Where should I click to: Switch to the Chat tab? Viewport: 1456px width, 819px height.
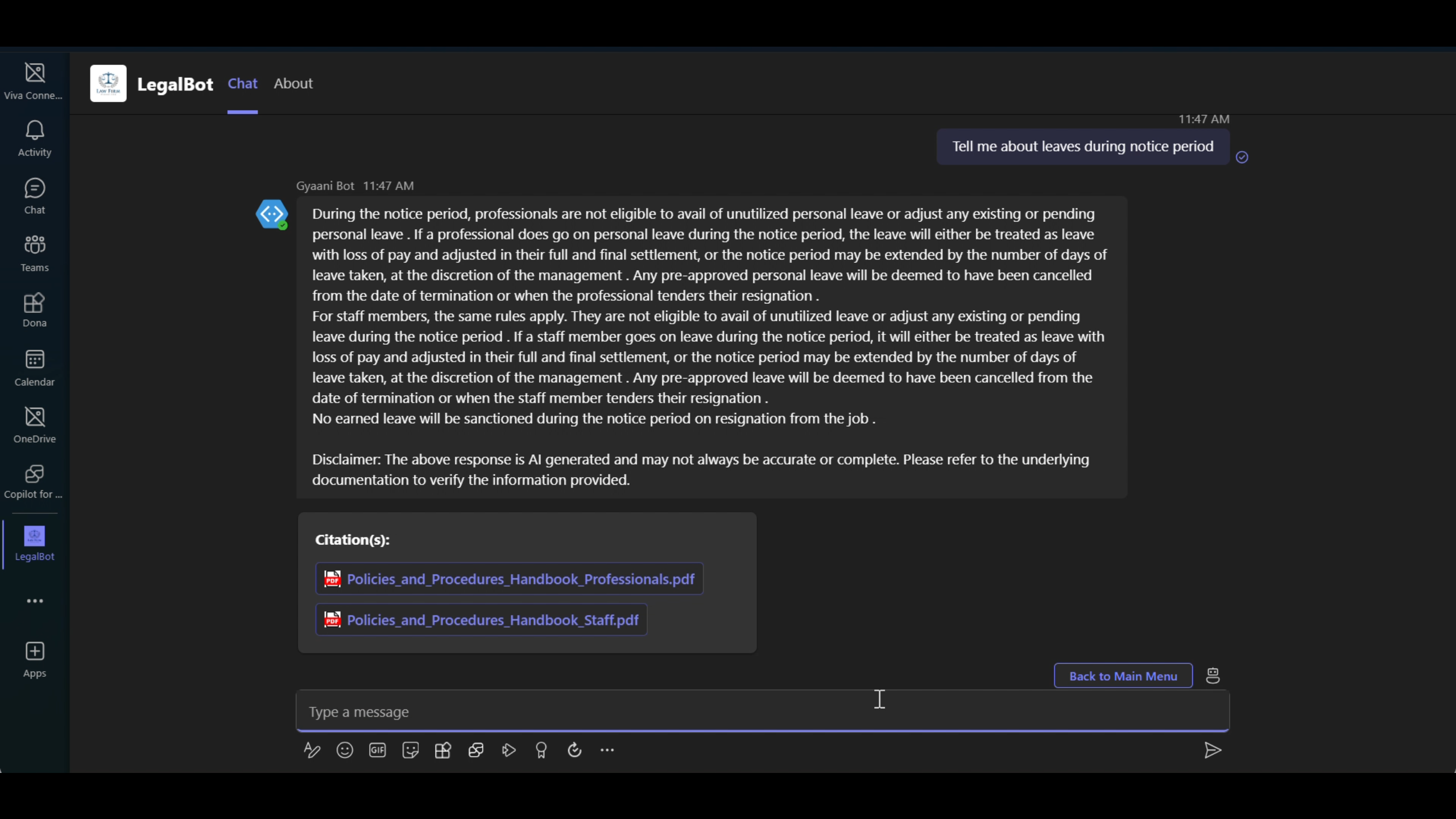[x=242, y=84]
